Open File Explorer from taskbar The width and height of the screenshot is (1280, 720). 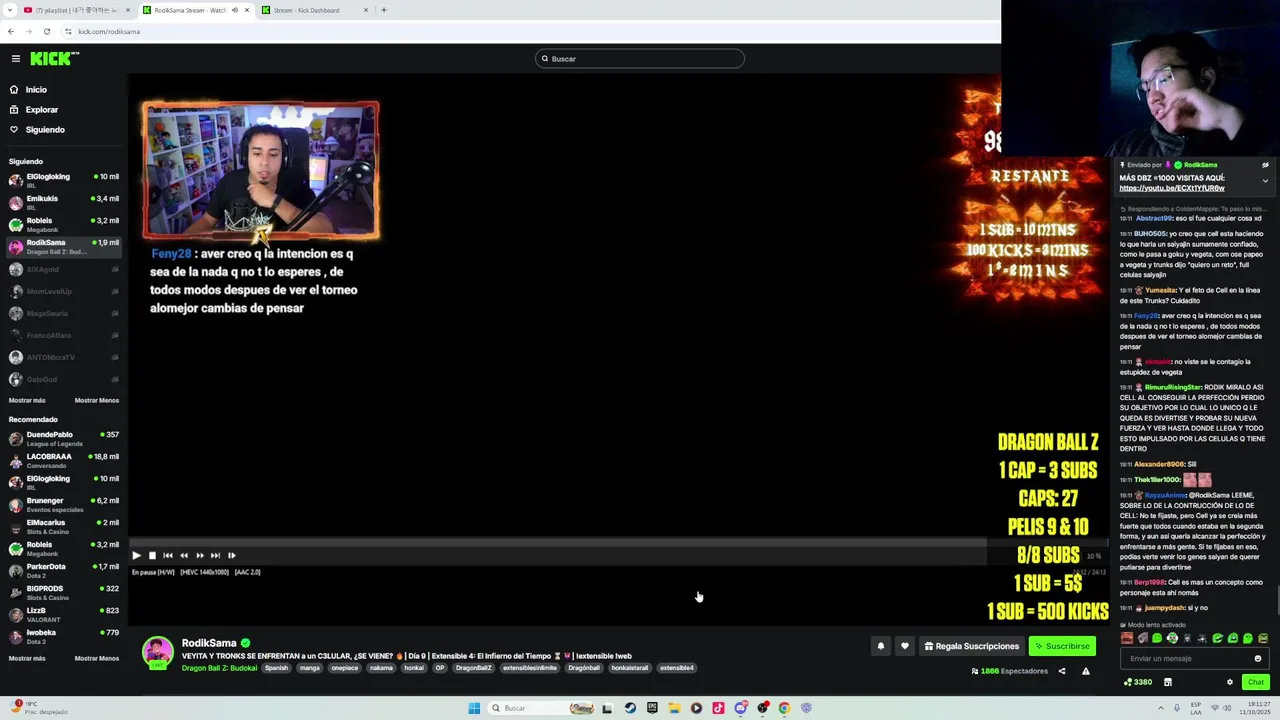(x=674, y=708)
